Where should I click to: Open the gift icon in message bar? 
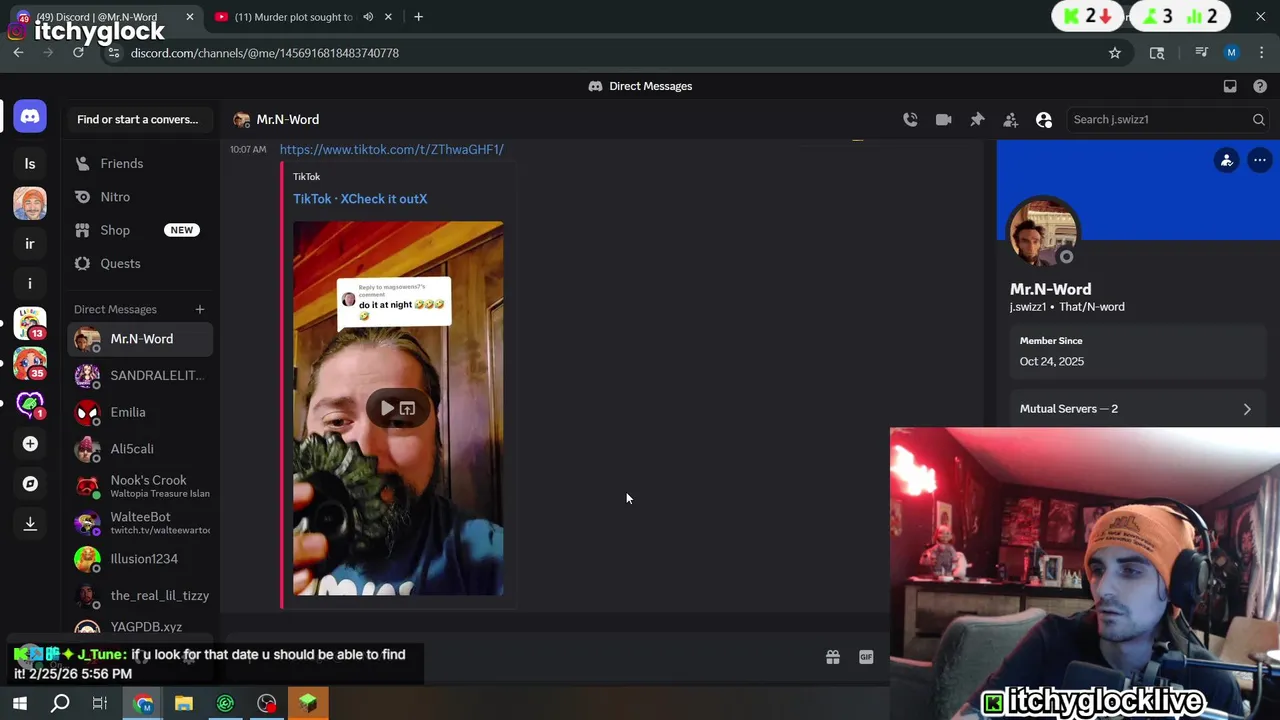coord(832,657)
